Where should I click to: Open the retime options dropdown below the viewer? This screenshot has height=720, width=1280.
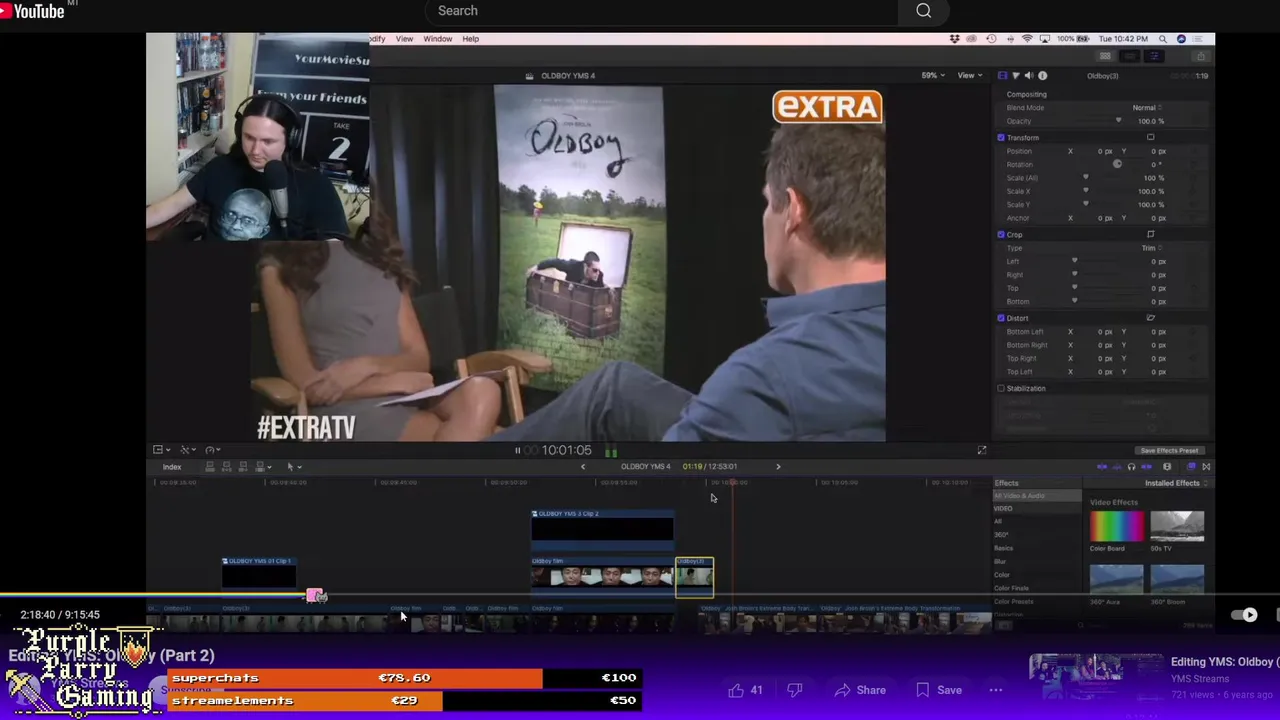(212, 450)
